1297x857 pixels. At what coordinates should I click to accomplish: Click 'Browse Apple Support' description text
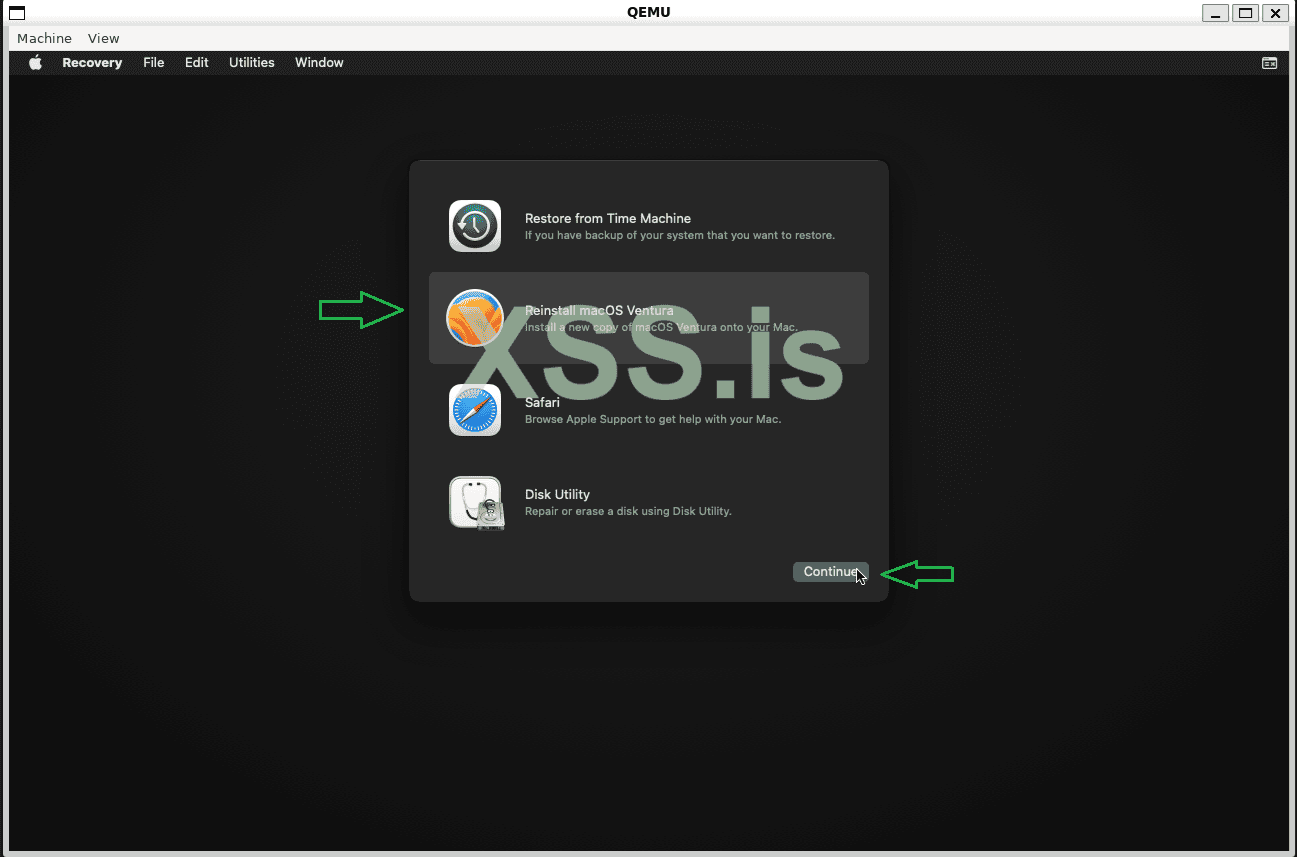[653, 419]
